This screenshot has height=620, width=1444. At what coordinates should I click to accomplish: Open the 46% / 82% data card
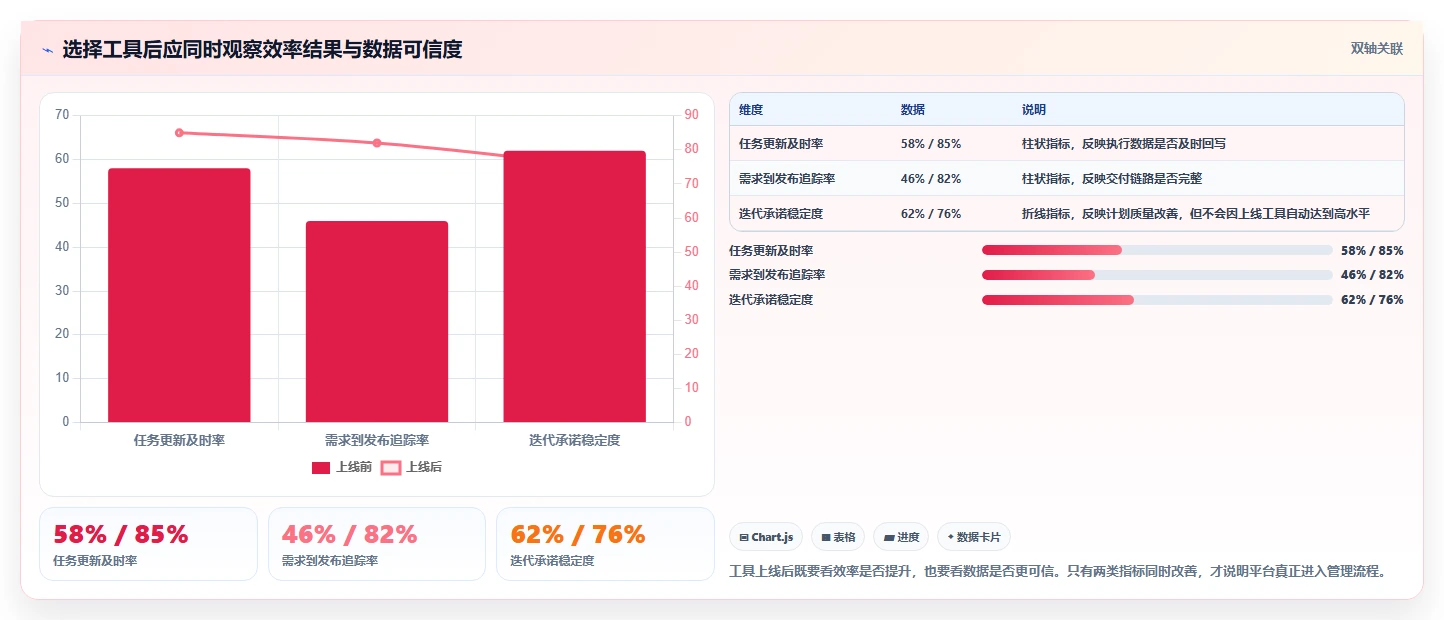(377, 544)
